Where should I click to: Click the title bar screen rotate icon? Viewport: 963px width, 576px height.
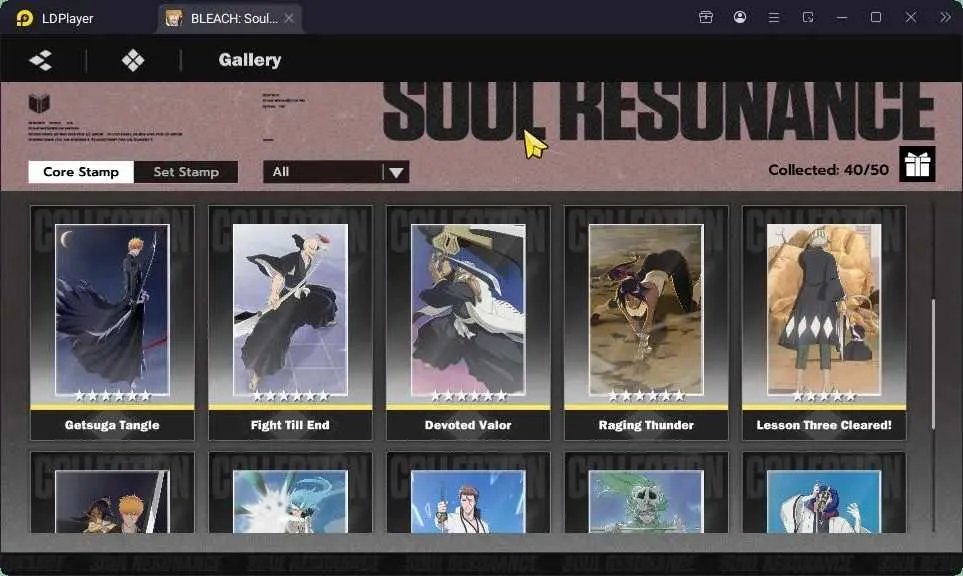click(x=808, y=17)
